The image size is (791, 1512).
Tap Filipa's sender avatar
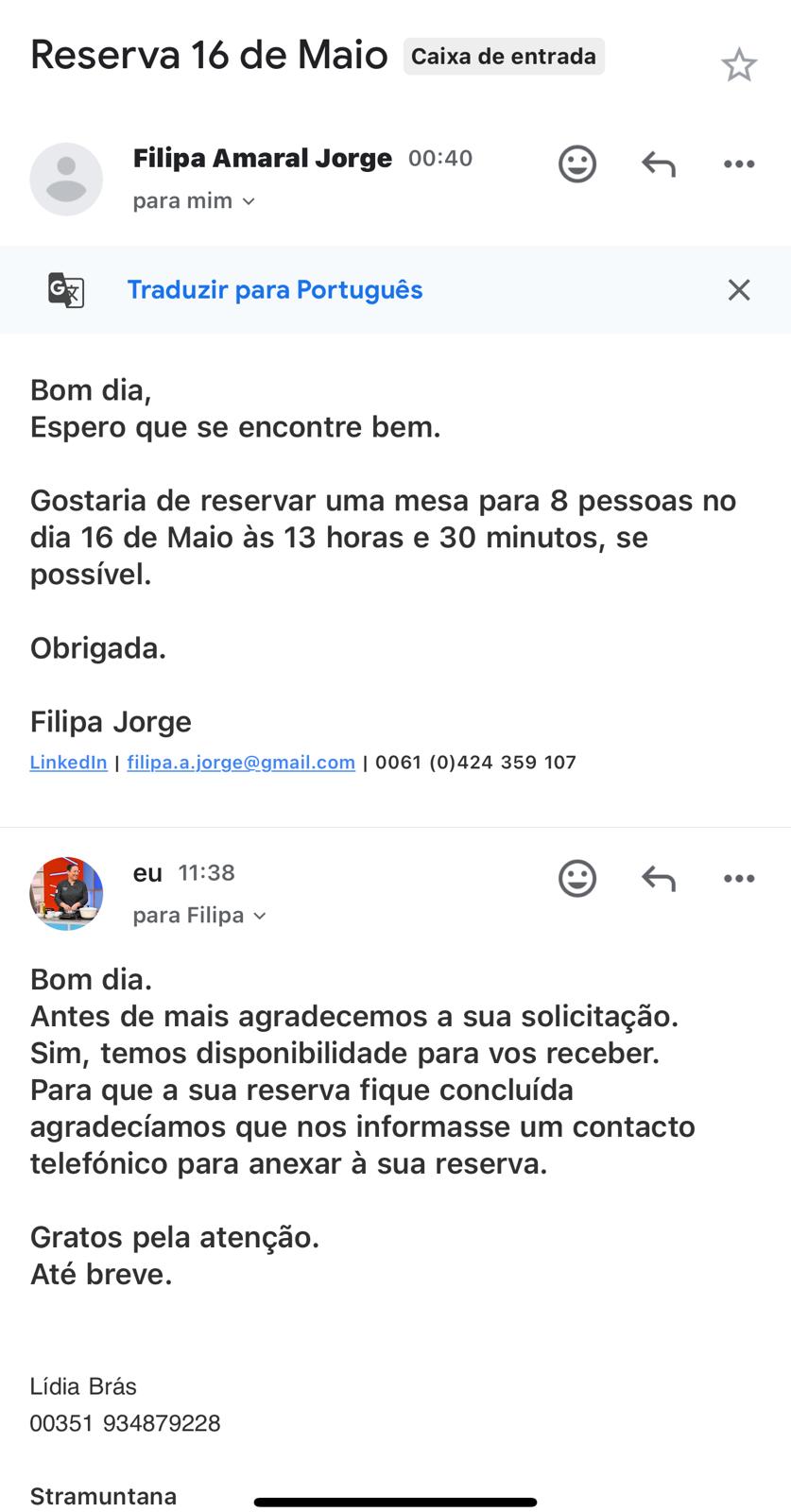click(x=66, y=179)
